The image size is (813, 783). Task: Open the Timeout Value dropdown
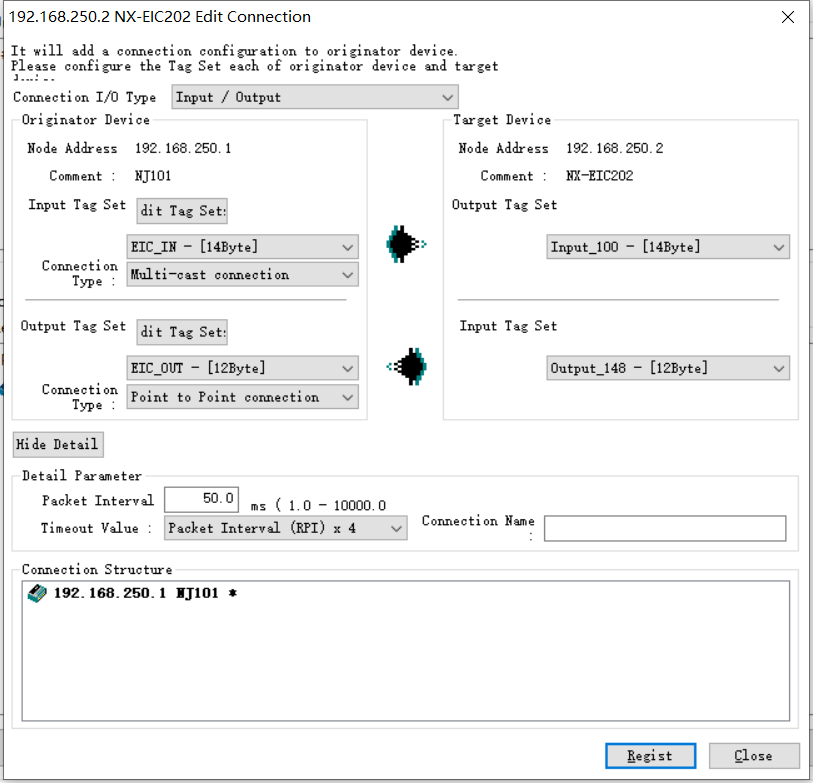(x=285, y=528)
